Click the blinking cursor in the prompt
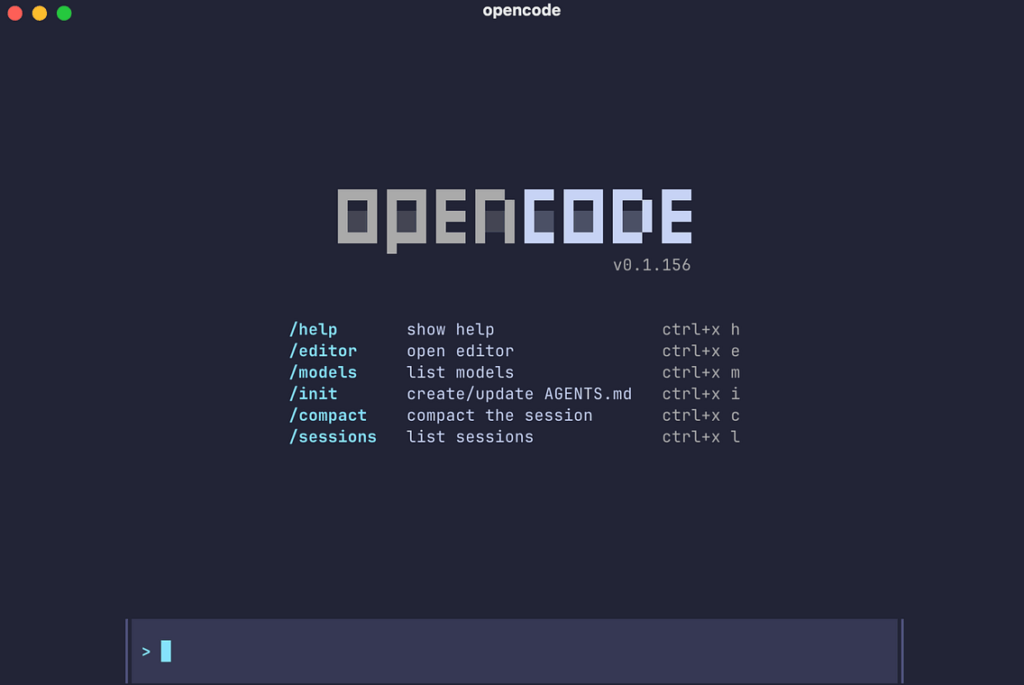The width and height of the screenshot is (1024, 685). pos(165,650)
